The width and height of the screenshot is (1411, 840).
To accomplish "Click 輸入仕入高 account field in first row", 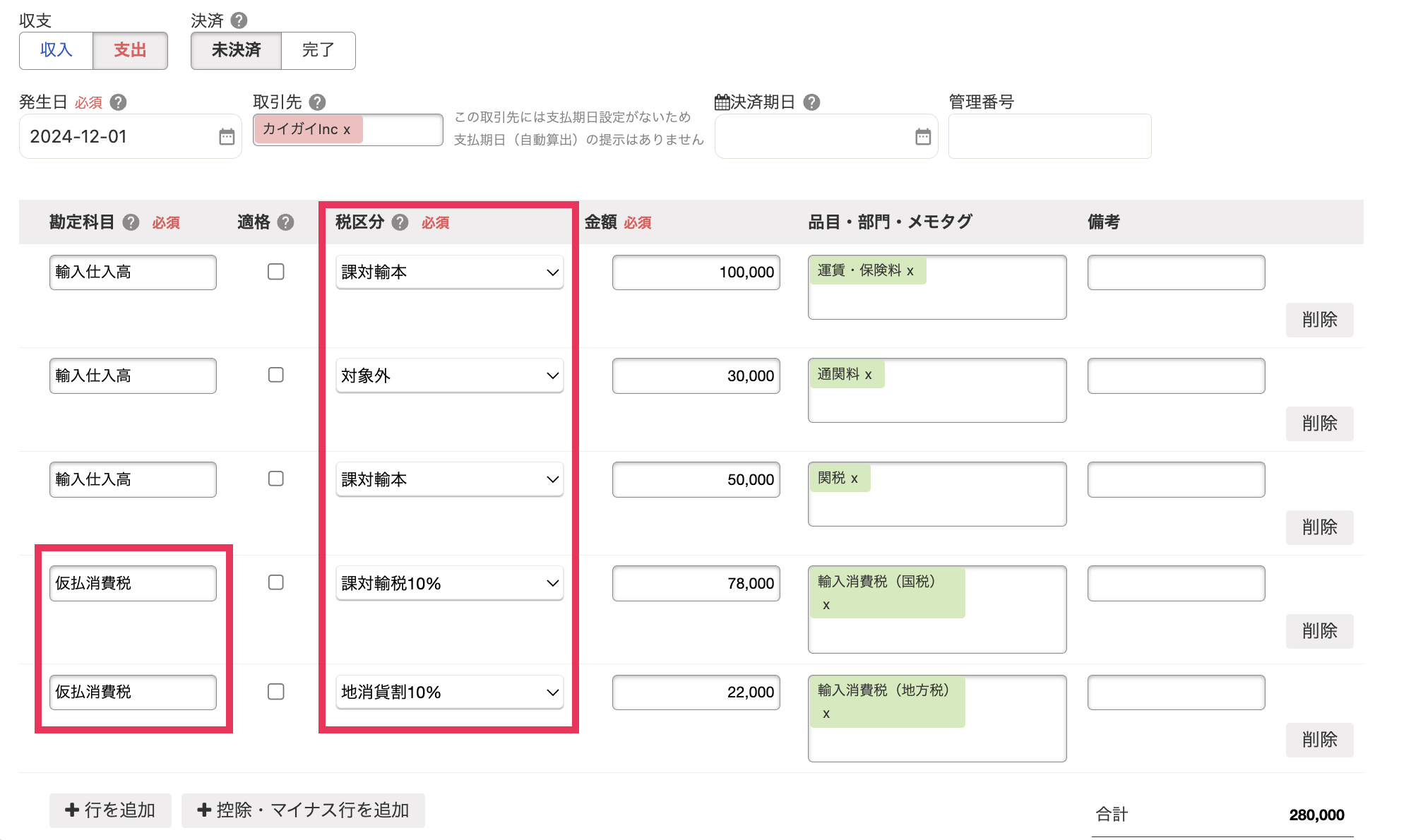I will 133,272.
